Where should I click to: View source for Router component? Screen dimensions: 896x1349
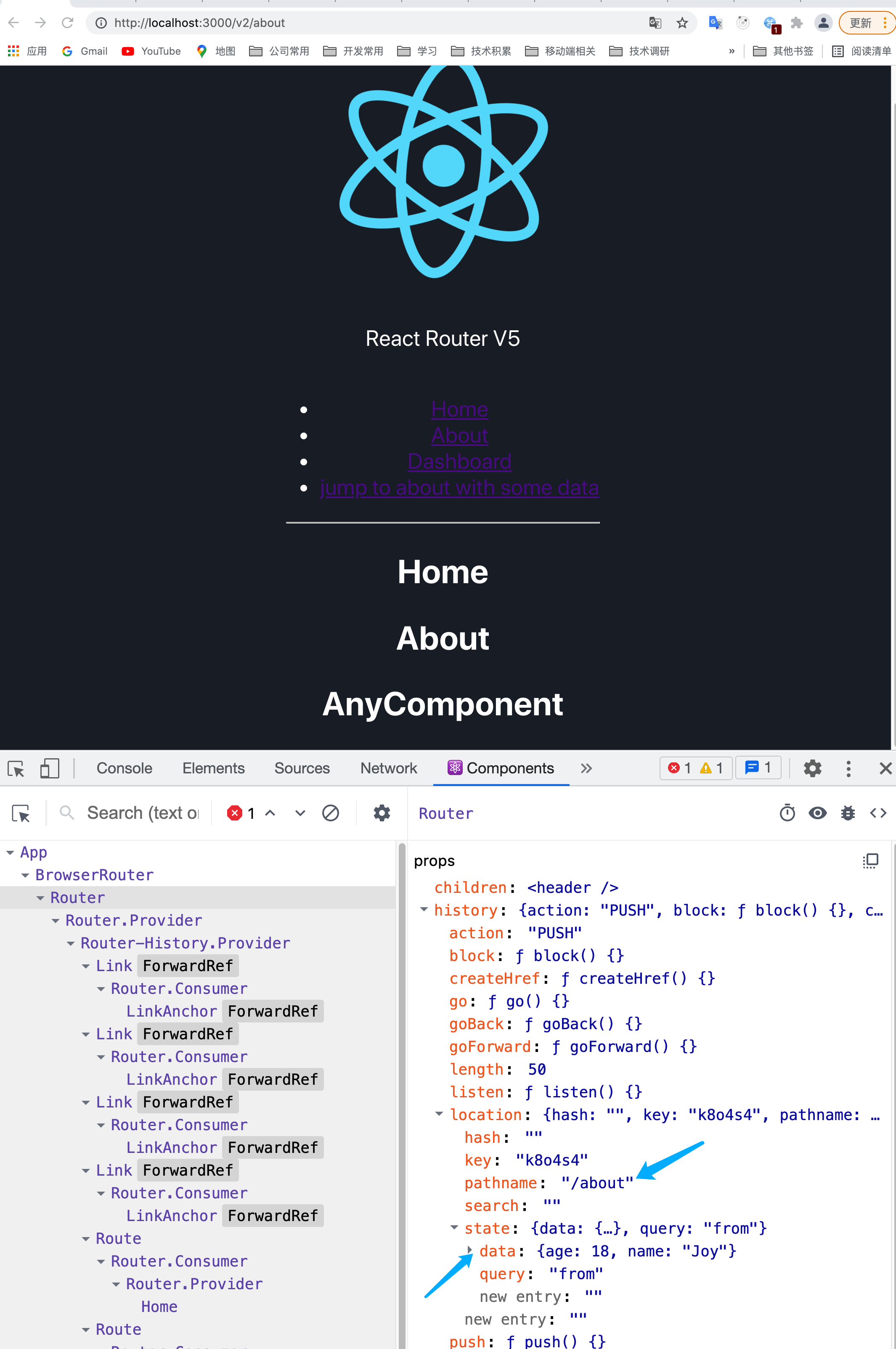tap(878, 813)
